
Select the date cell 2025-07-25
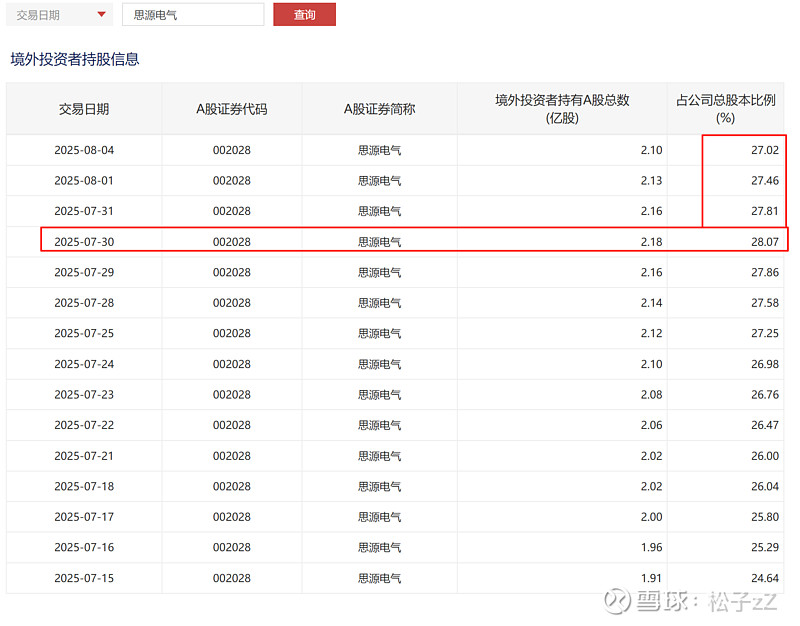tap(84, 333)
